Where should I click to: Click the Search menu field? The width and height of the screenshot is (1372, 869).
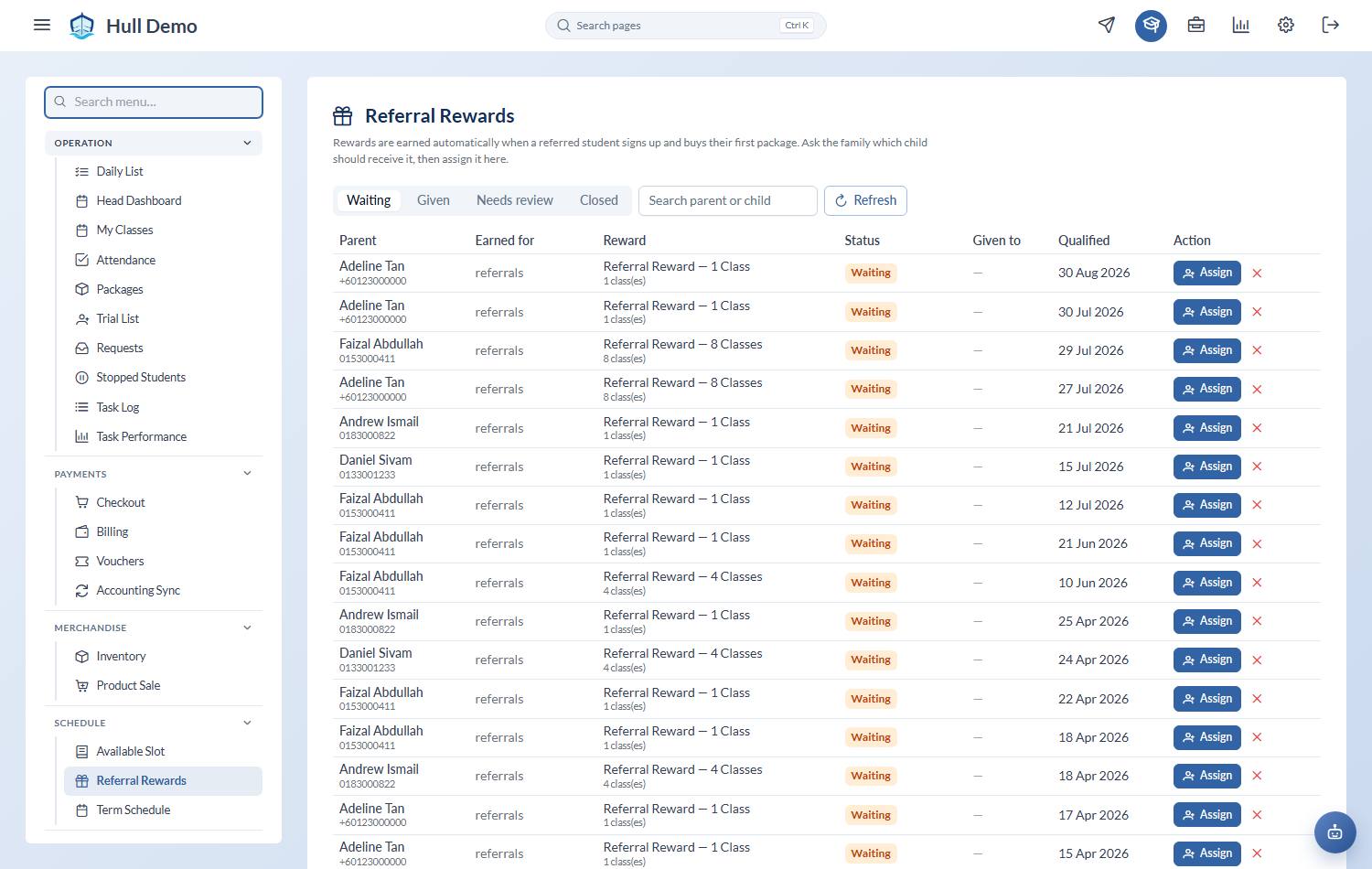click(x=154, y=102)
